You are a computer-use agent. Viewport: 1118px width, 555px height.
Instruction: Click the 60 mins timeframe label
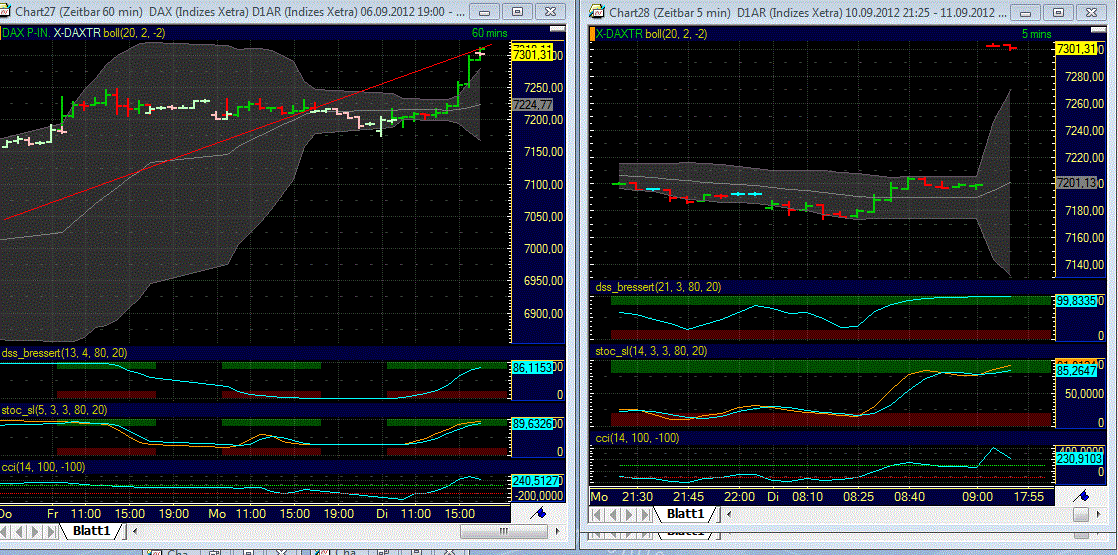click(x=488, y=33)
